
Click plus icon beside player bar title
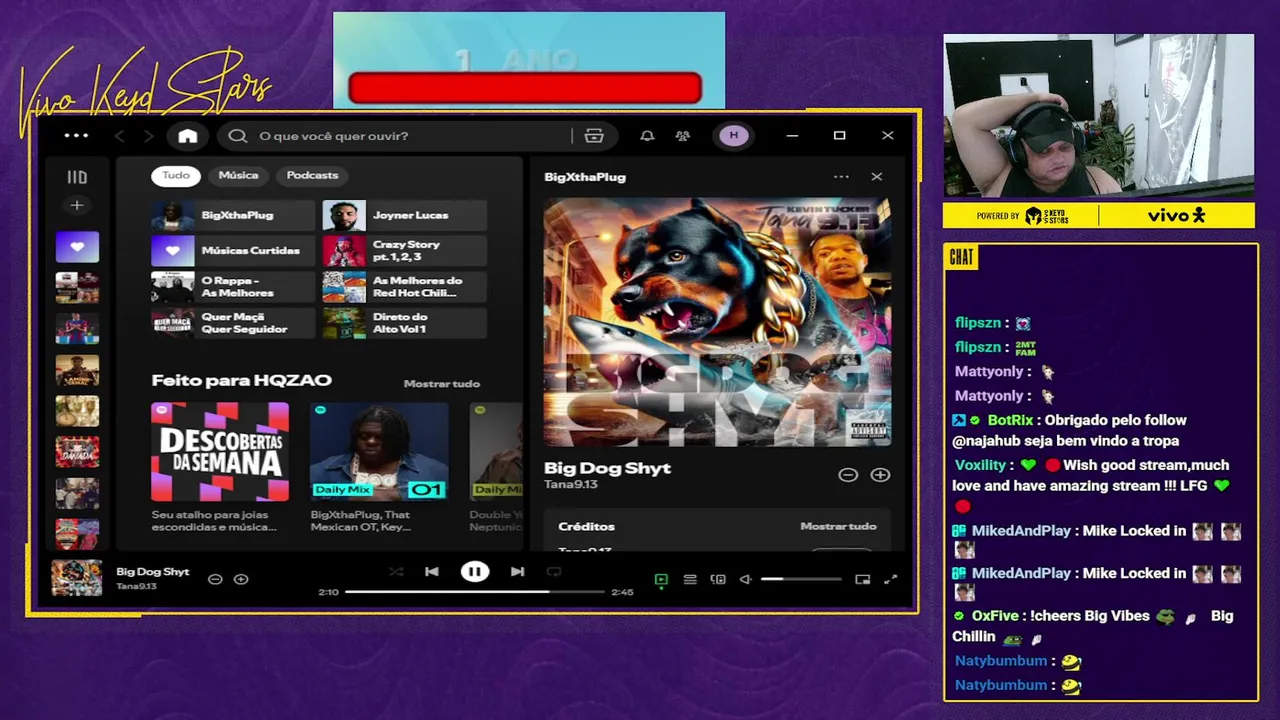tap(241, 579)
